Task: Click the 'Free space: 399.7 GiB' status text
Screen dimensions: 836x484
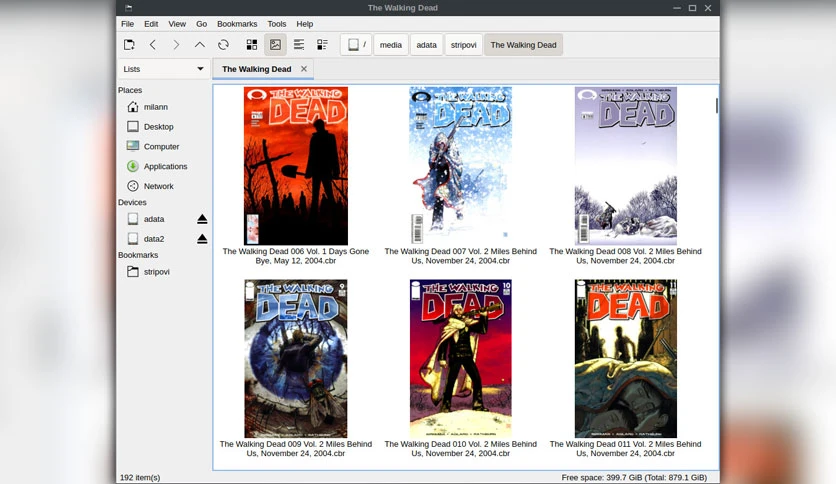Action: [x=634, y=478]
